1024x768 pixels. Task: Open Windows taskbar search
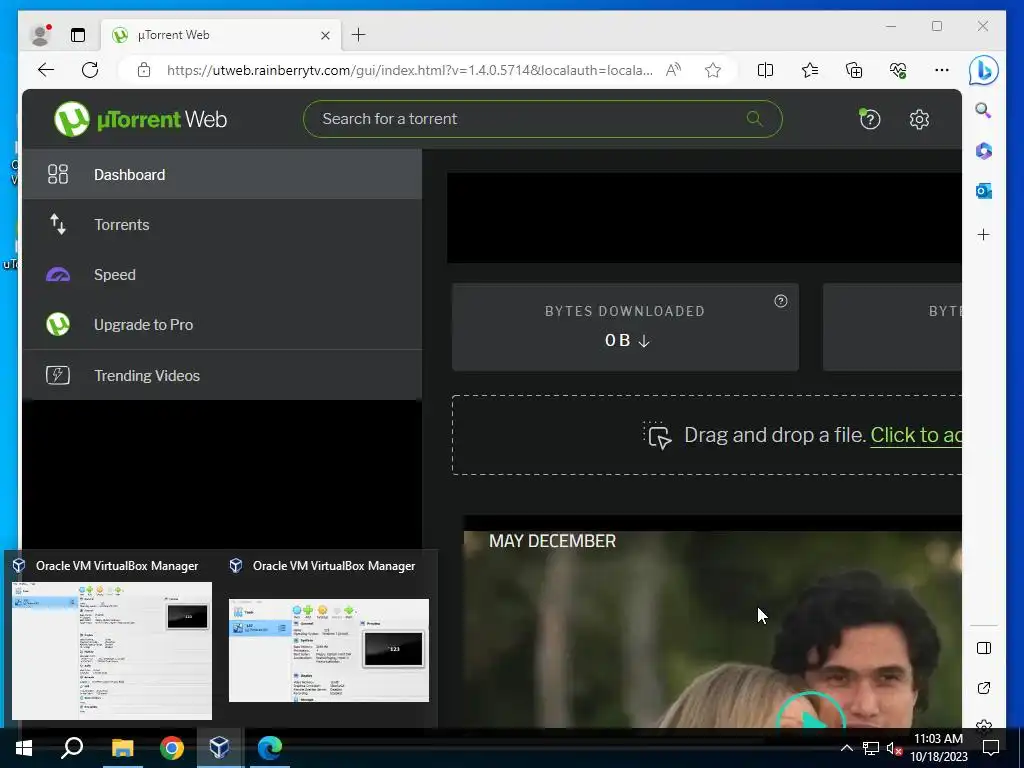(x=72, y=748)
